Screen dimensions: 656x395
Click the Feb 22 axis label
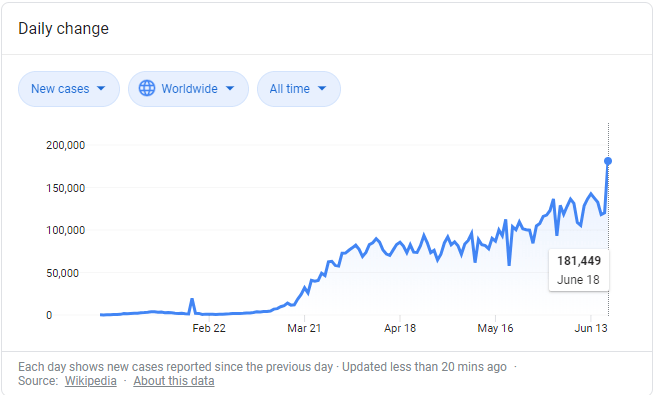pyautogui.click(x=209, y=328)
